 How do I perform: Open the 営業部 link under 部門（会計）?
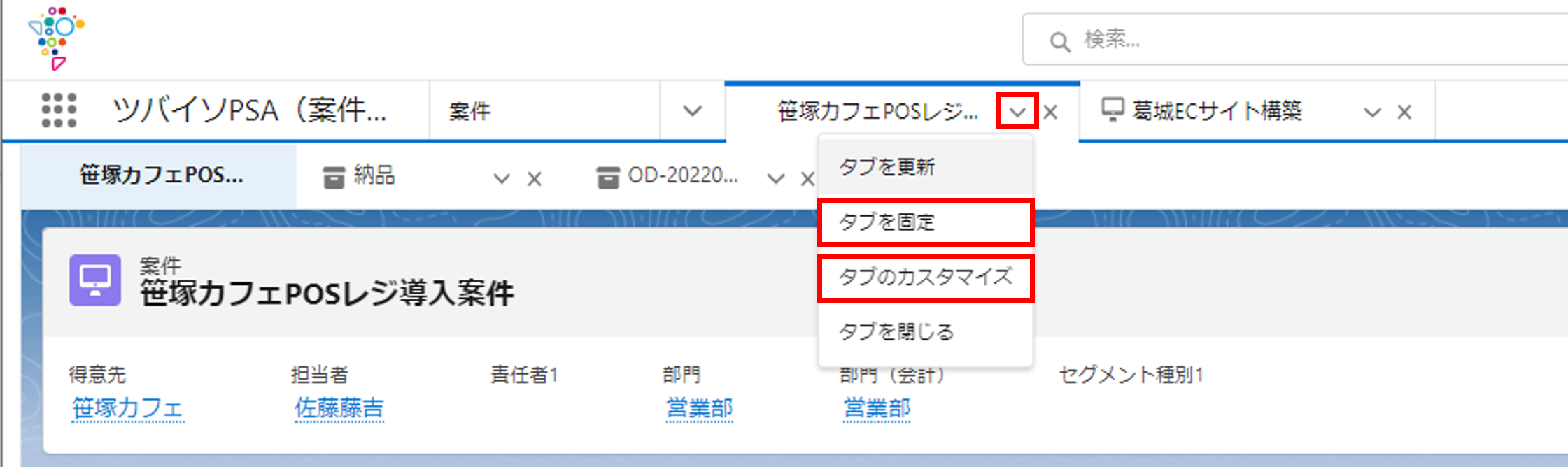coord(877,408)
